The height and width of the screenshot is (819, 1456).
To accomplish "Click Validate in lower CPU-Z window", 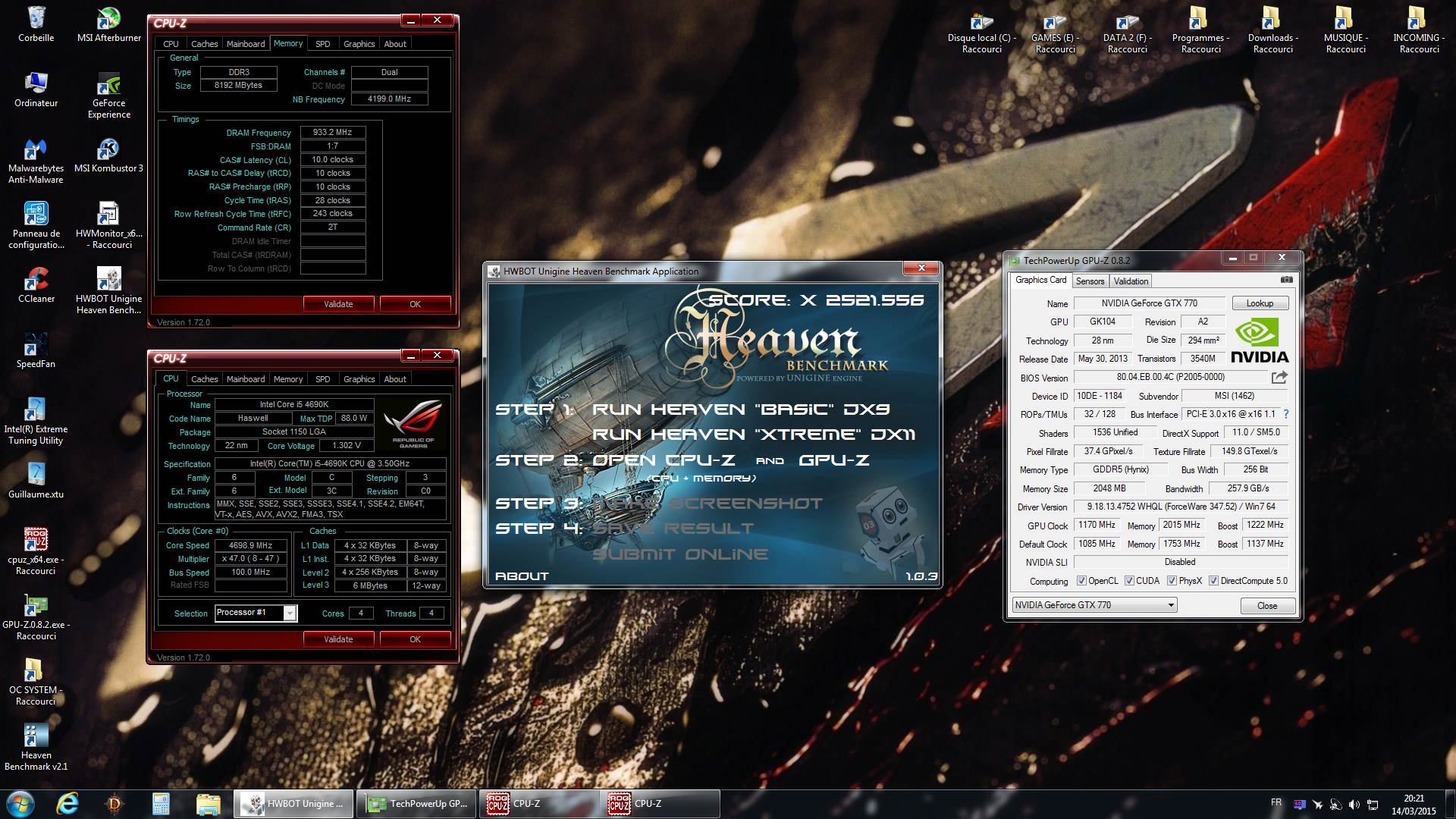I will (338, 639).
